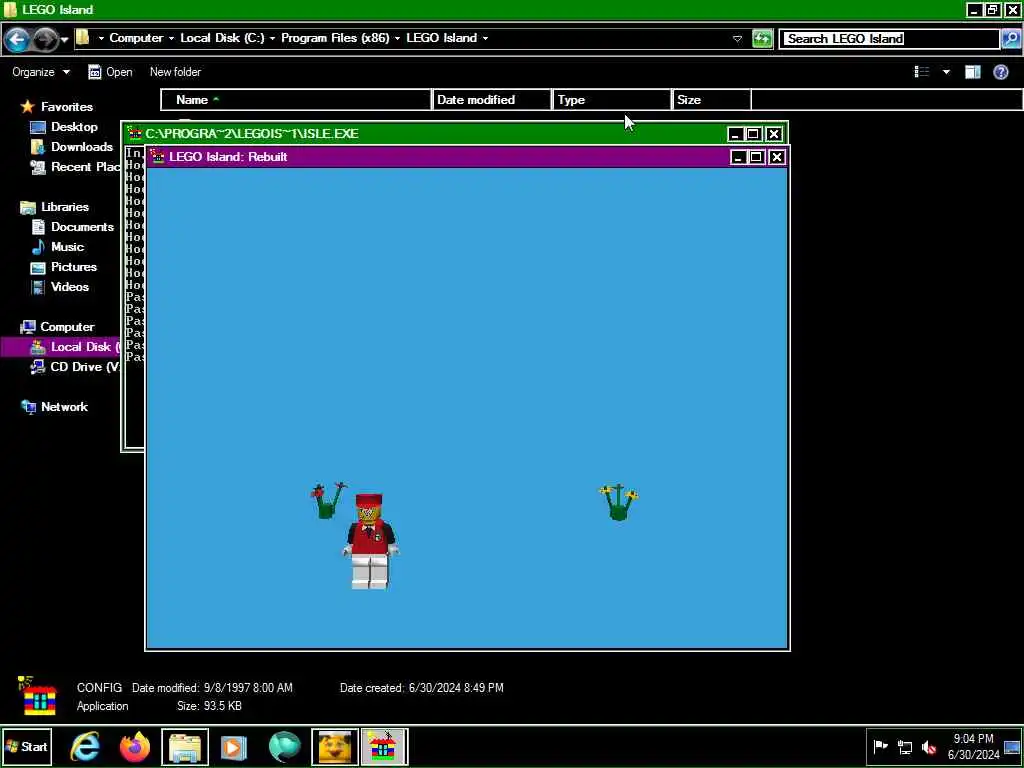Launch Internet Explorer from the taskbar
1024x768 pixels.
coord(86,746)
